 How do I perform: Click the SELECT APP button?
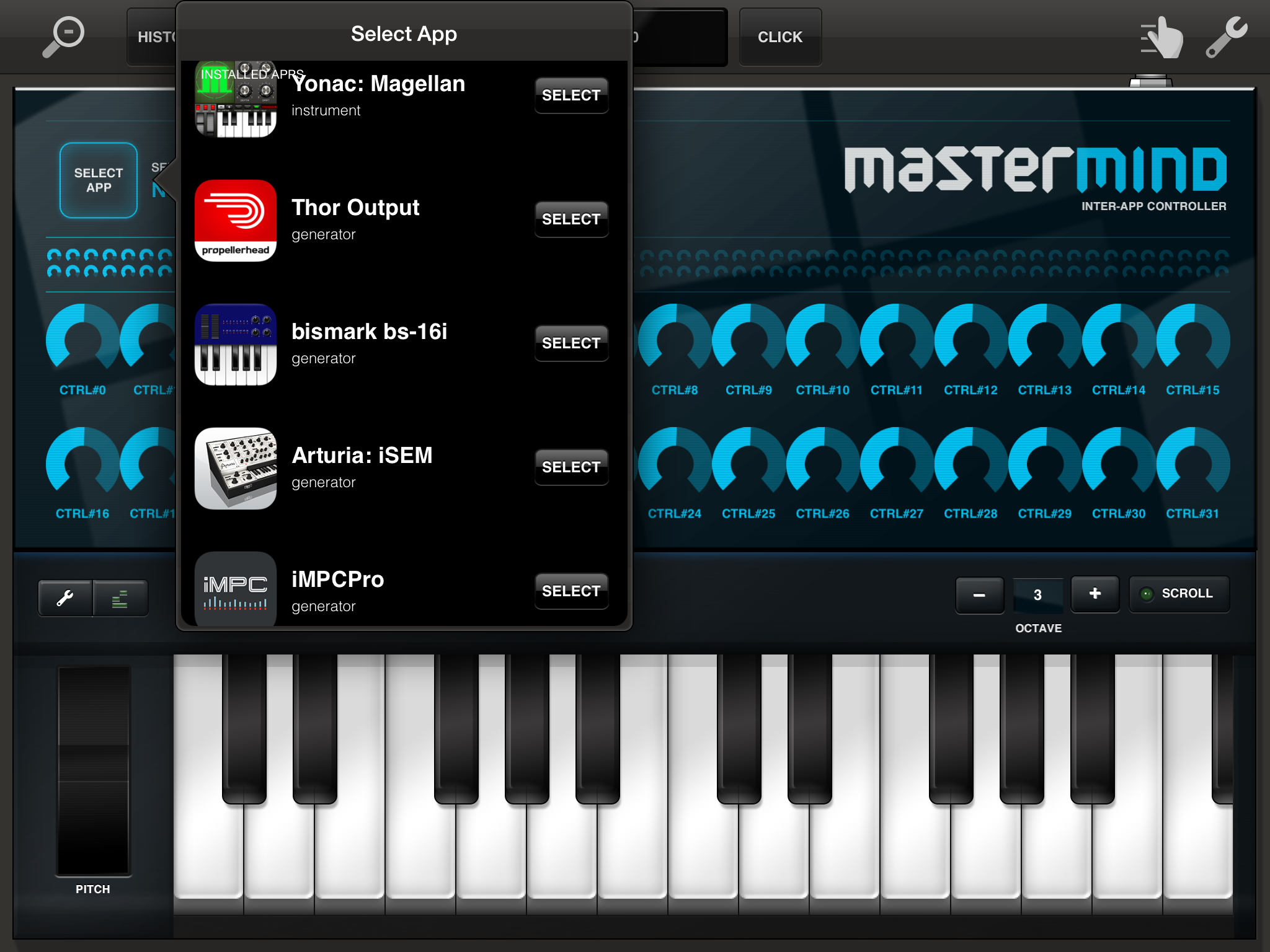[99, 180]
